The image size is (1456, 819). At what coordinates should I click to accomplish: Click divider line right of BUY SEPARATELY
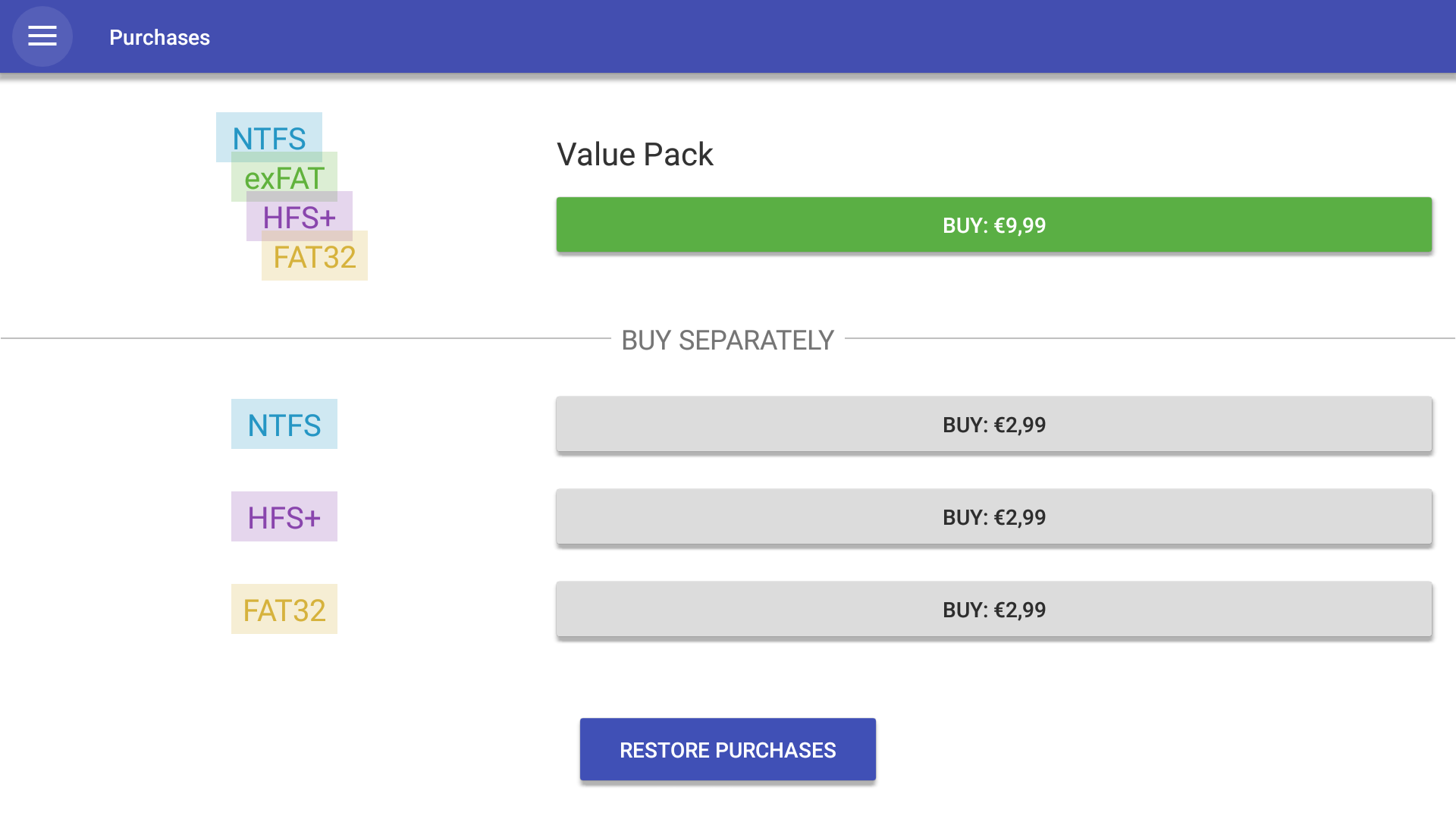tap(1137, 338)
